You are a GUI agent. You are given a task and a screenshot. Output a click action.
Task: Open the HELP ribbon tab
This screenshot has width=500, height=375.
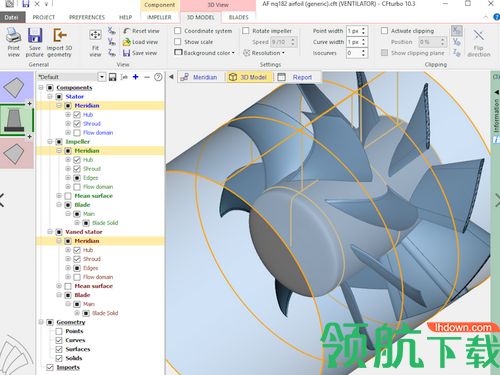126,17
